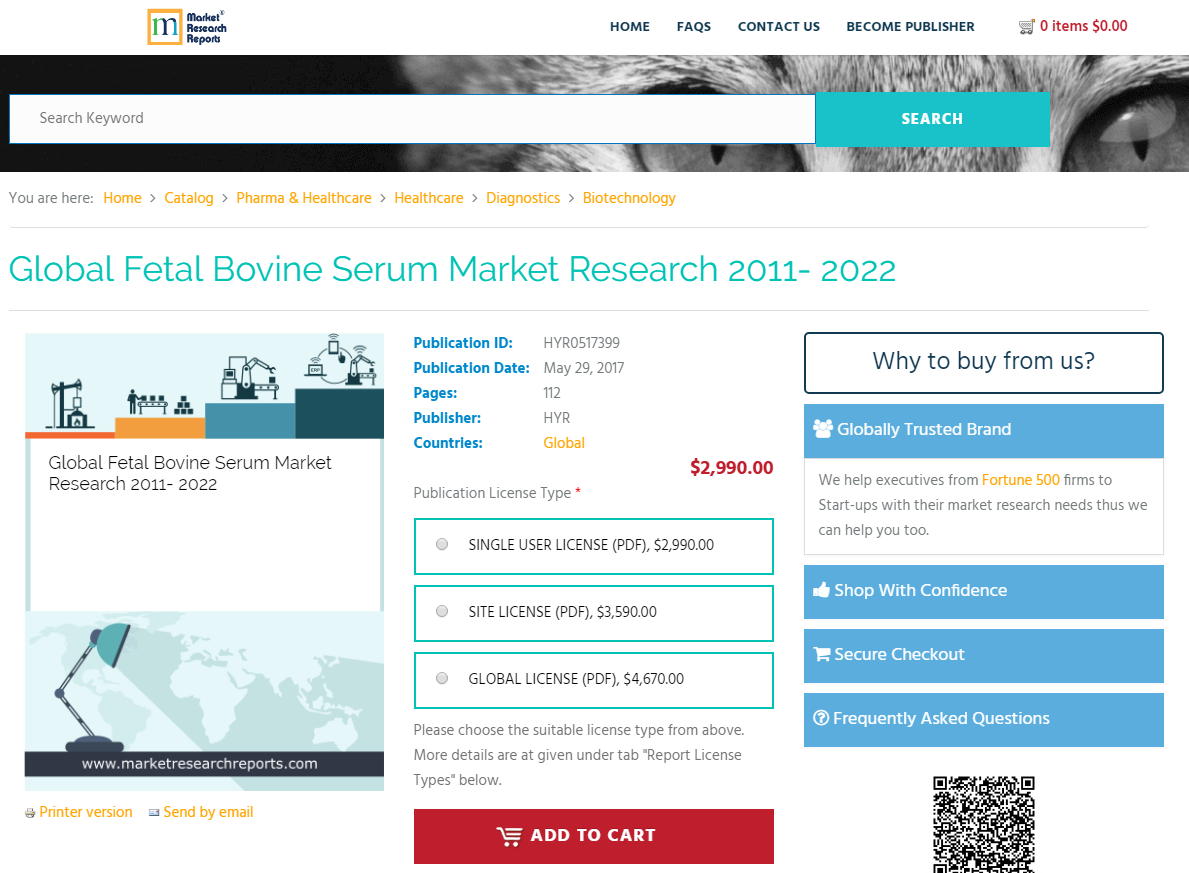The width and height of the screenshot is (1189, 873).
Task: Select the Single User License option
Action: pyautogui.click(x=441, y=543)
